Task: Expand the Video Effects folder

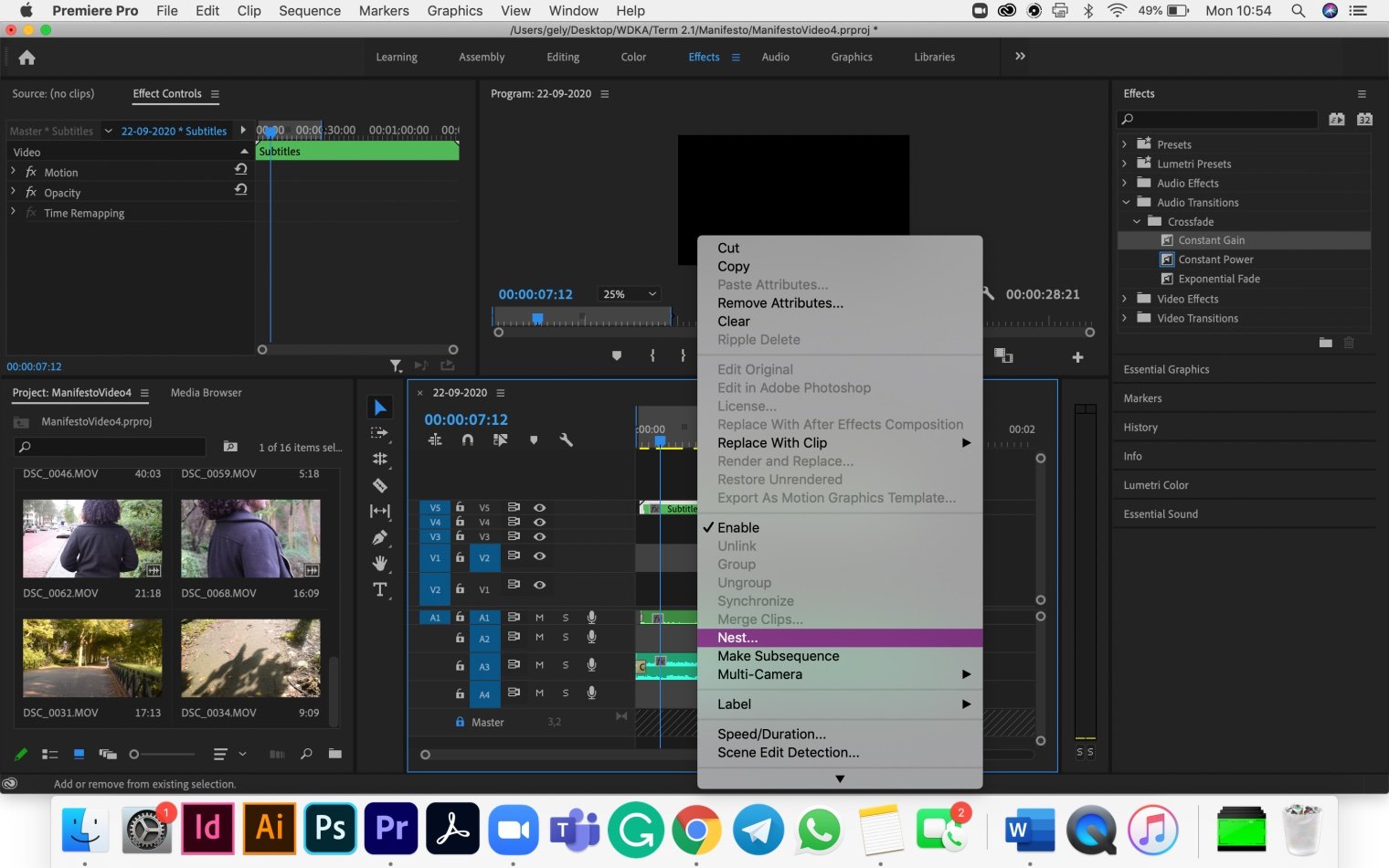Action: pyautogui.click(x=1124, y=298)
